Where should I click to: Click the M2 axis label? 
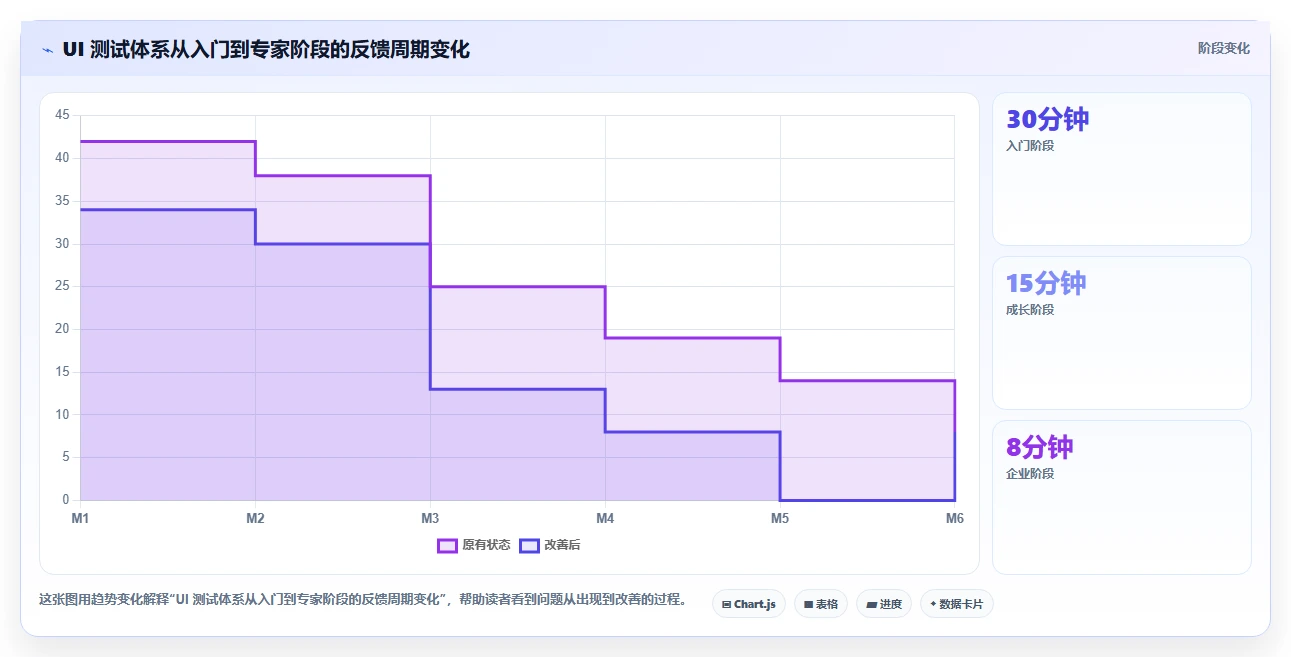(x=255, y=518)
